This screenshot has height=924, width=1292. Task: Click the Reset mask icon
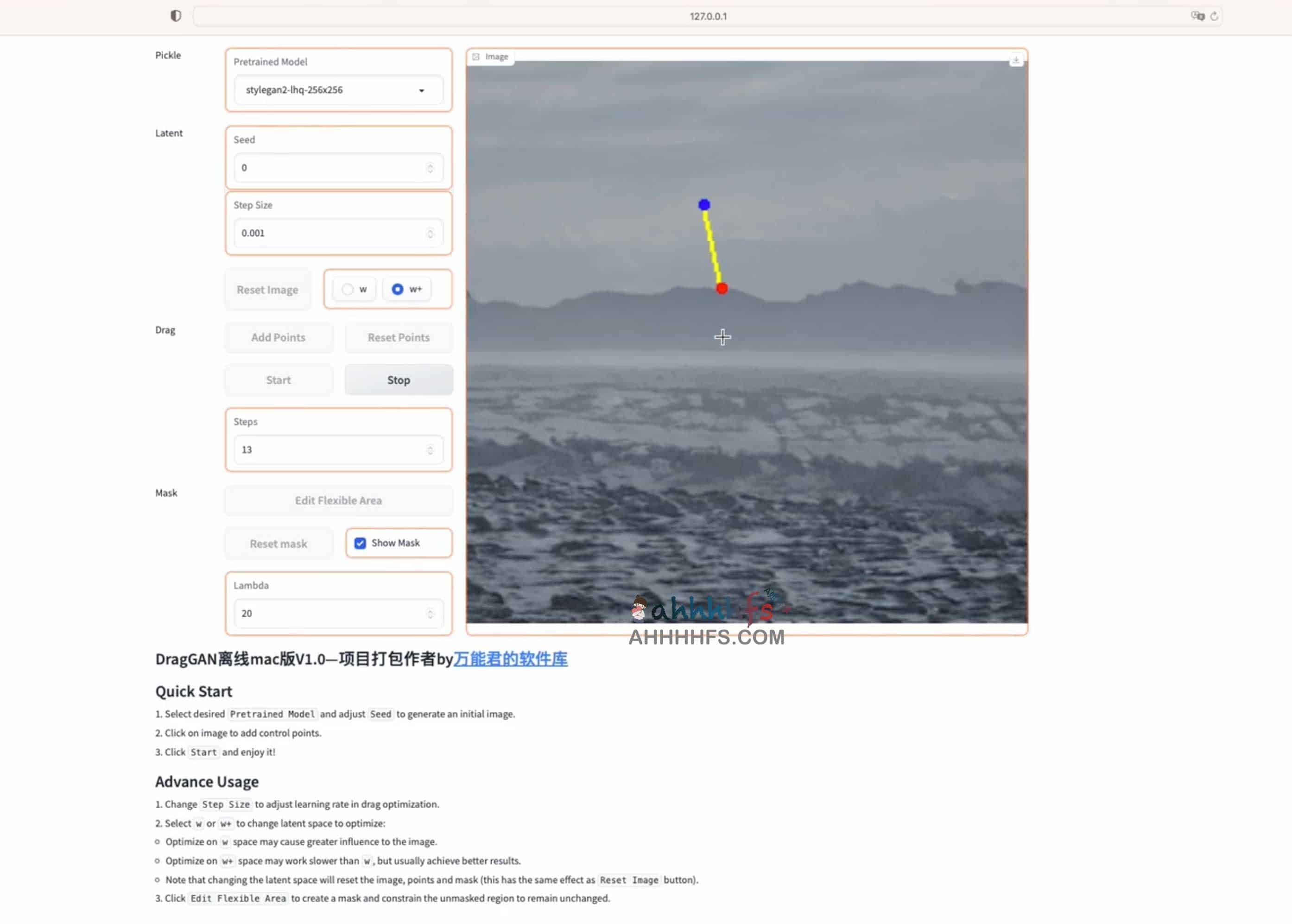click(278, 543)
